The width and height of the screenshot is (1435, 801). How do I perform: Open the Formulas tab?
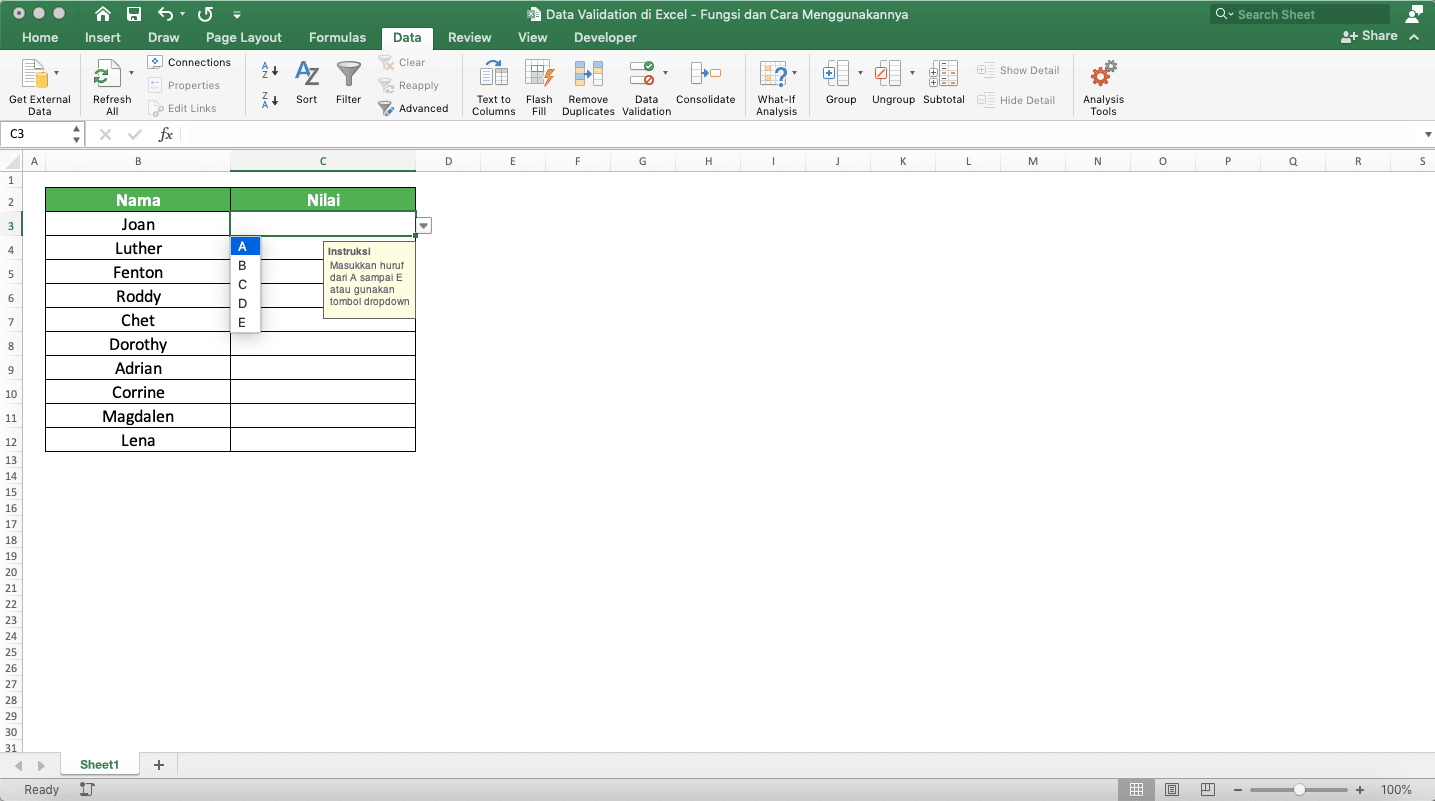click(337, 37)
